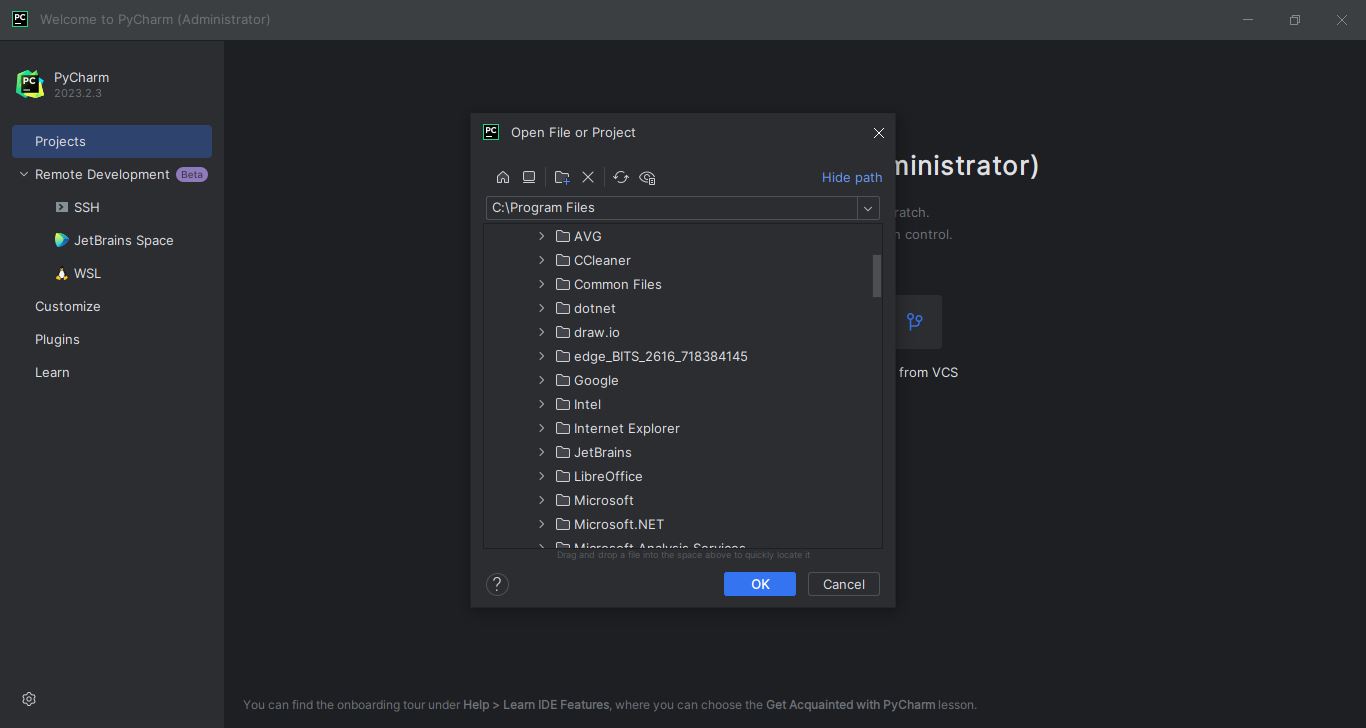Screen dimensions: 1366x728
Task: Collapse the Remote Development section
Action: [x=24, y=174]
